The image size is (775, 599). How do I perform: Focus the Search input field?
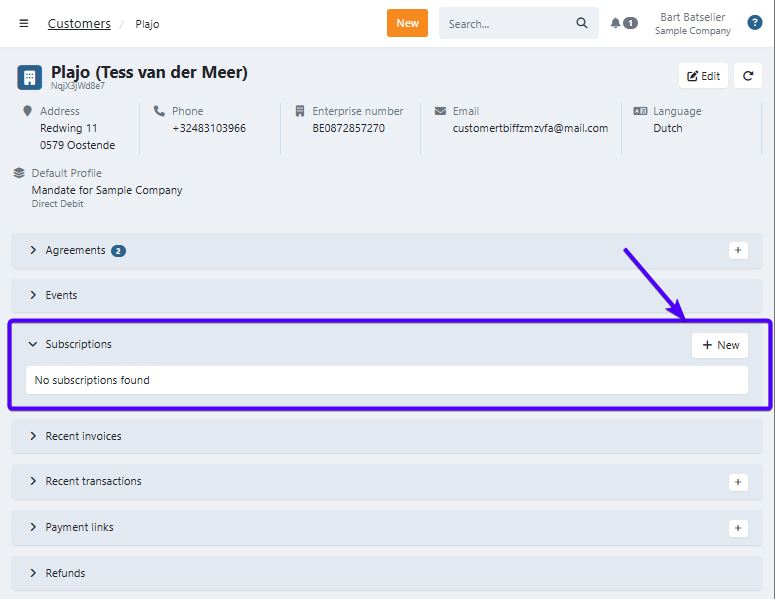[506, 23]
